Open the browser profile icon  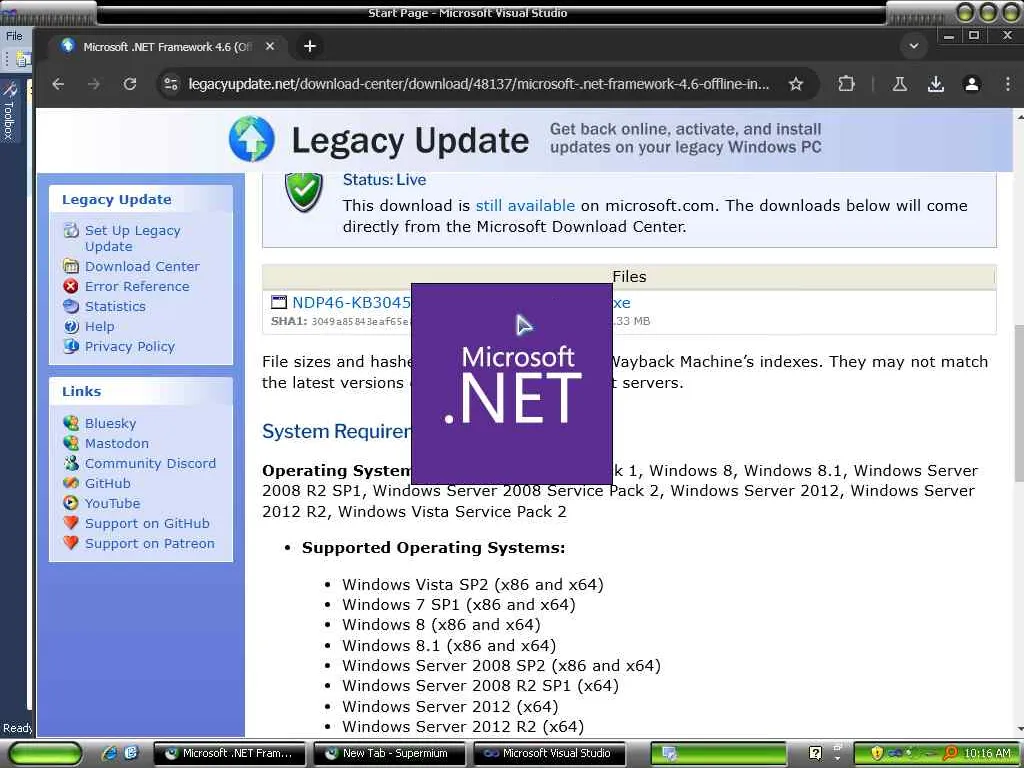(972, 84)
